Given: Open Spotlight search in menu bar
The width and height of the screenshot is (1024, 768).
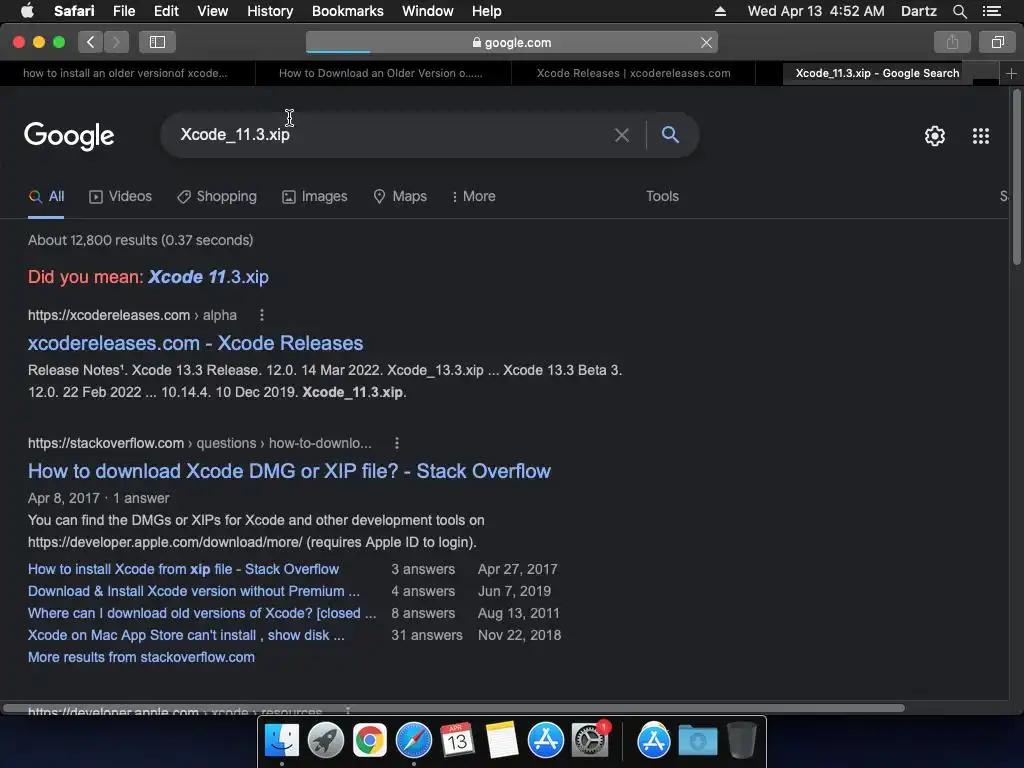Looking at the screenshot, I should pyautogui.click(x=959, y=11).
